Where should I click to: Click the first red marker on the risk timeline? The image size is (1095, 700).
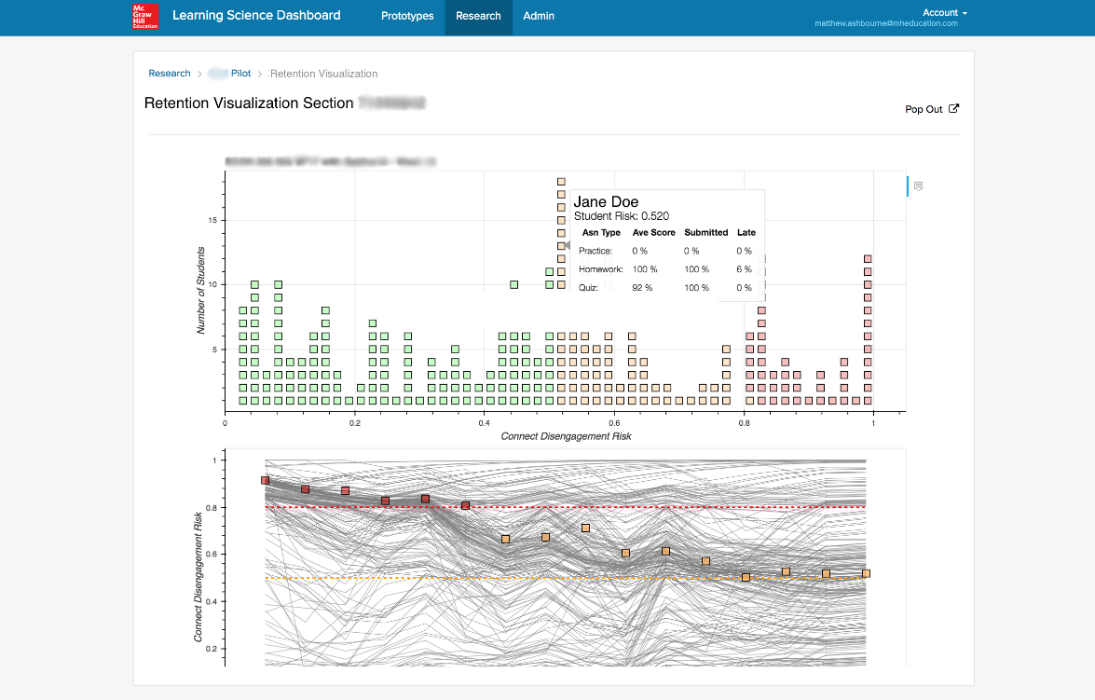click(x=265, y=481)
